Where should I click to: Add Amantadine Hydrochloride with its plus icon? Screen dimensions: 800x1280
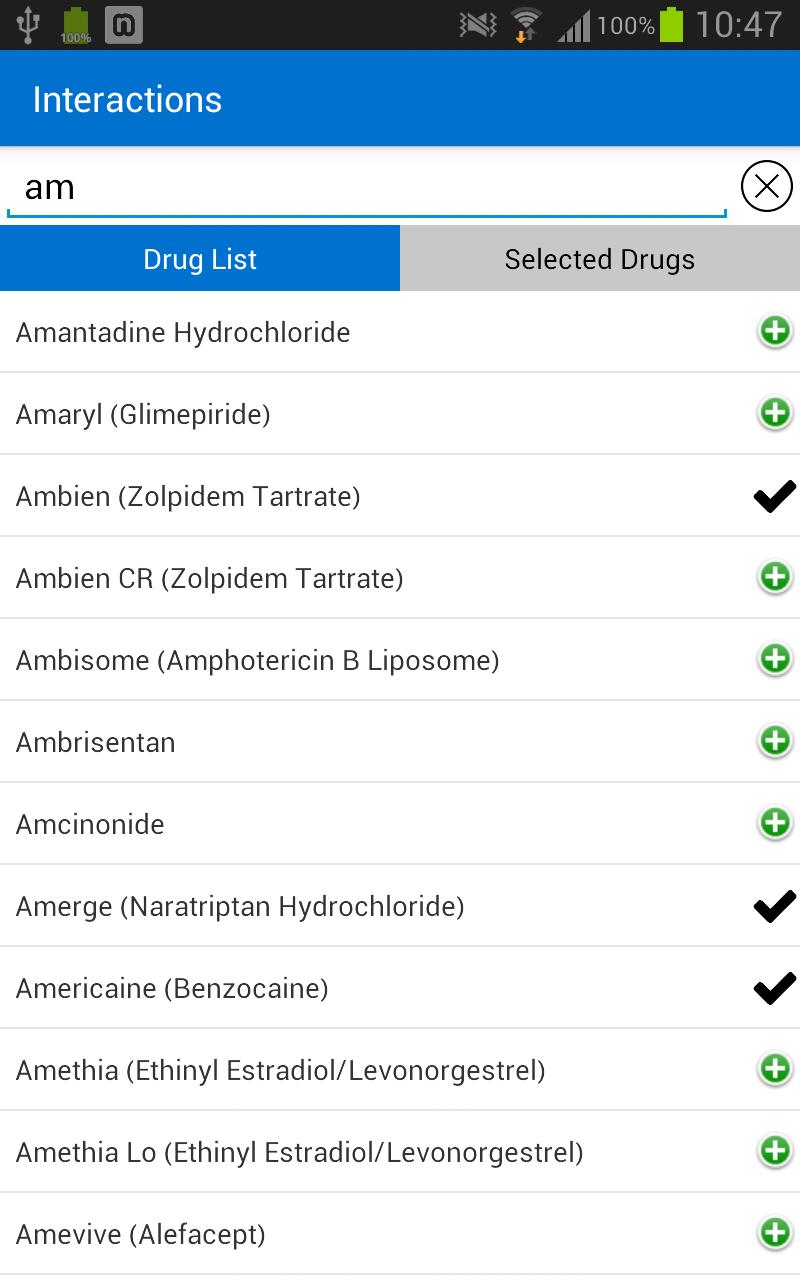click(x=775, y=331)
